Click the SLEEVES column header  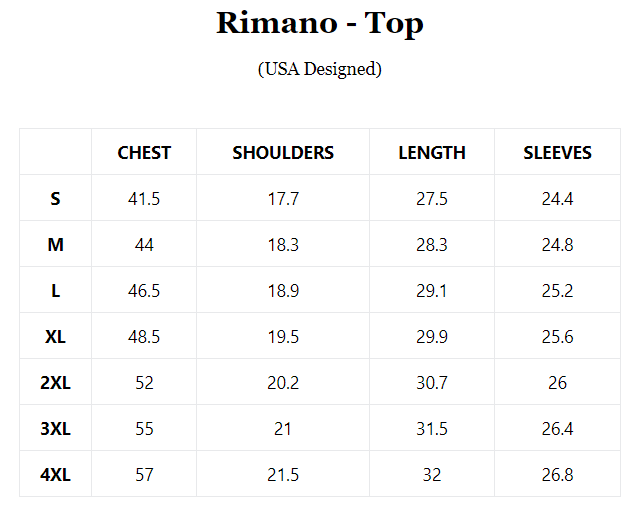(557, 153)
